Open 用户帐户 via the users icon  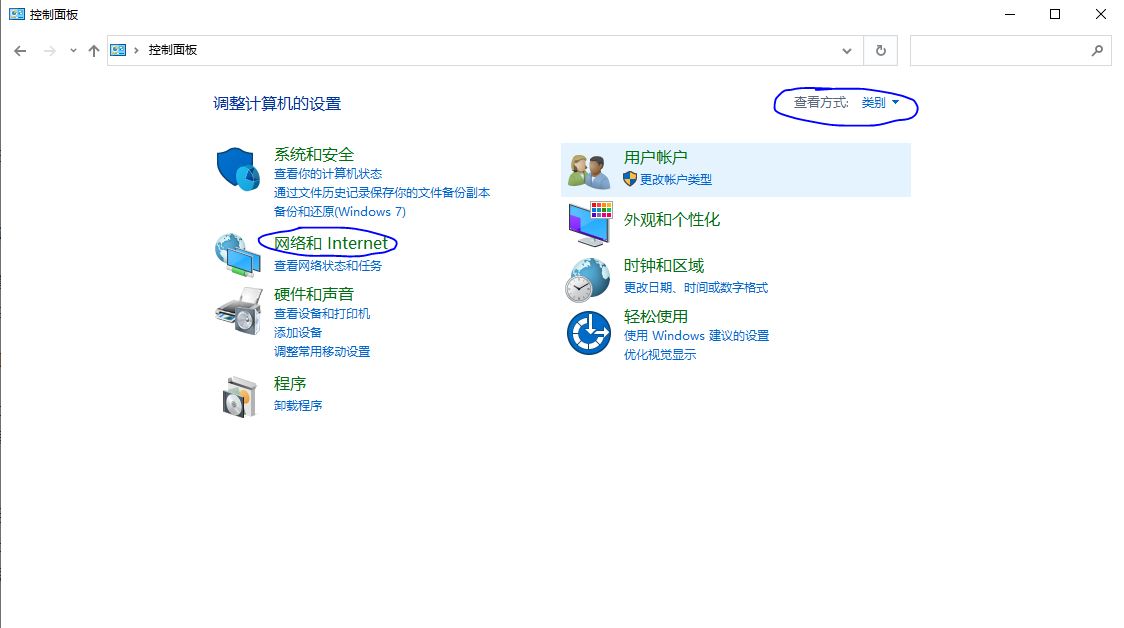tap(587, 169)
